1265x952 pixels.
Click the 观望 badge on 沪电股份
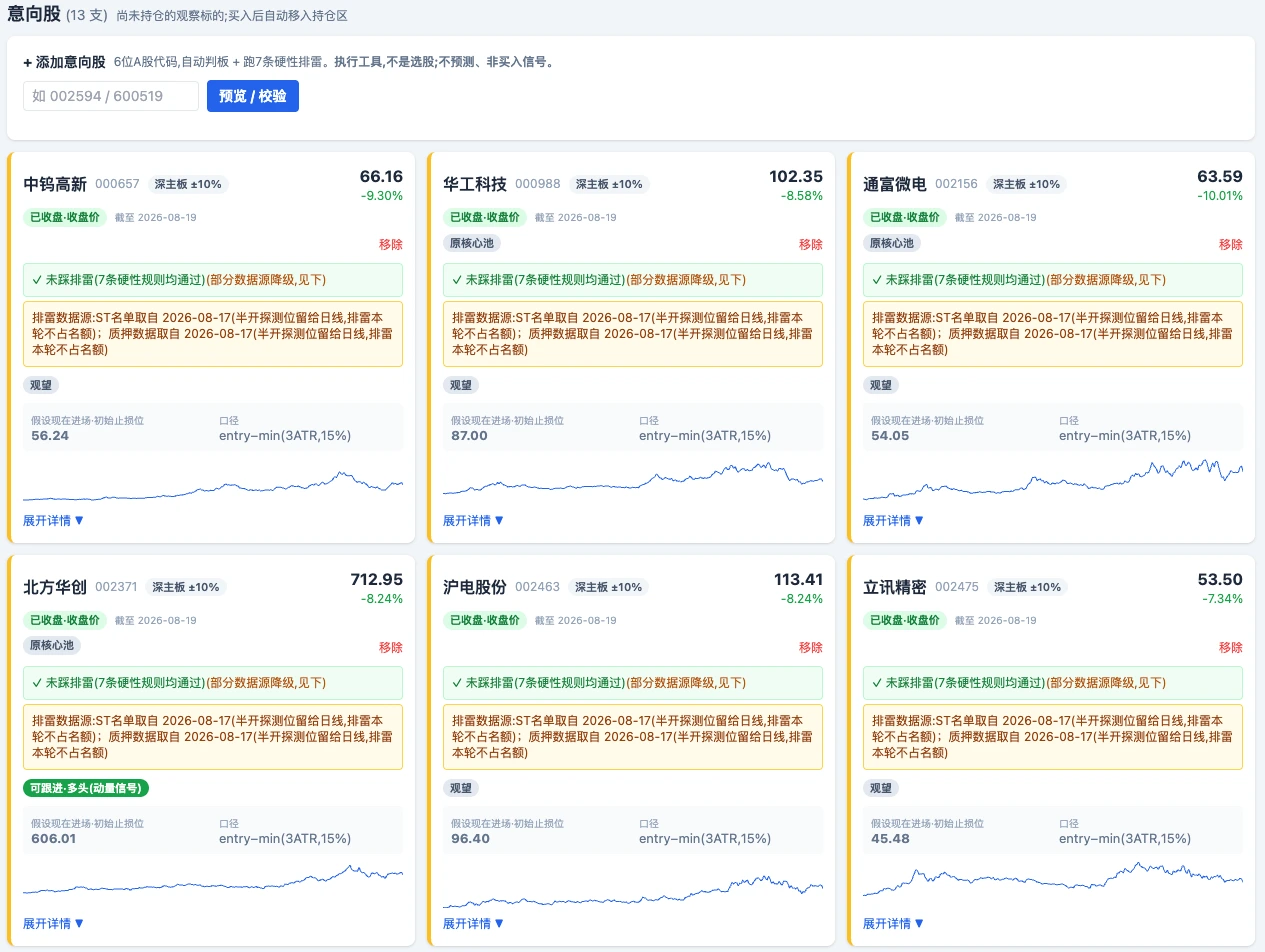pos(461,788)
